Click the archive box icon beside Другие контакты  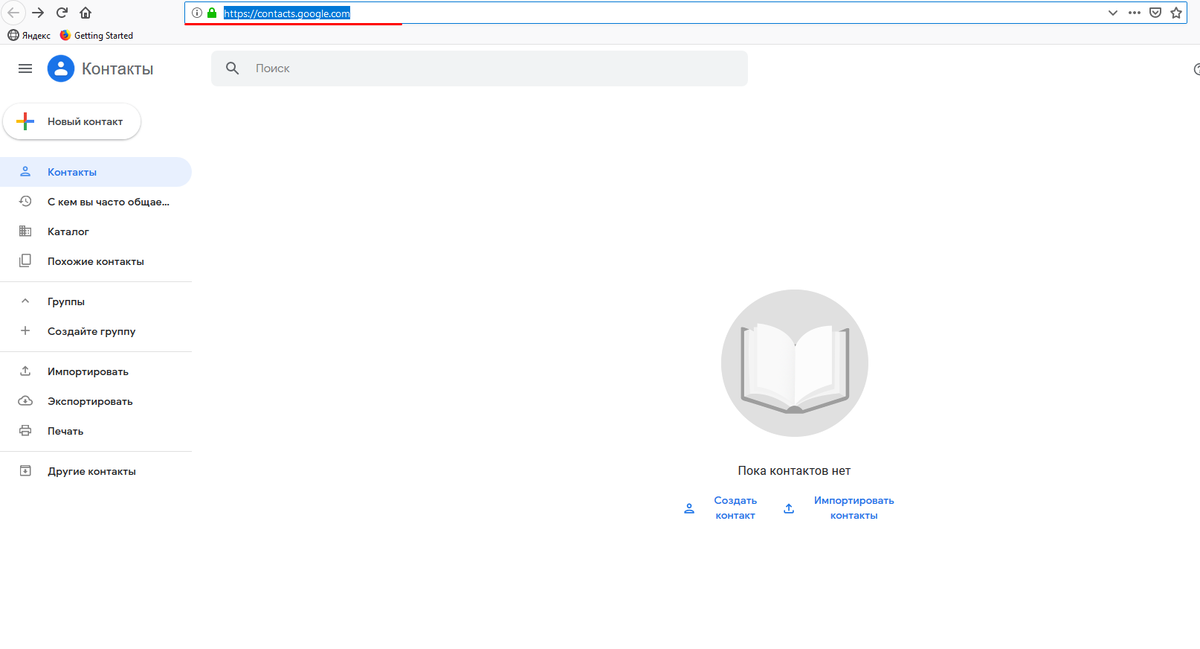[x=26, y=471]
